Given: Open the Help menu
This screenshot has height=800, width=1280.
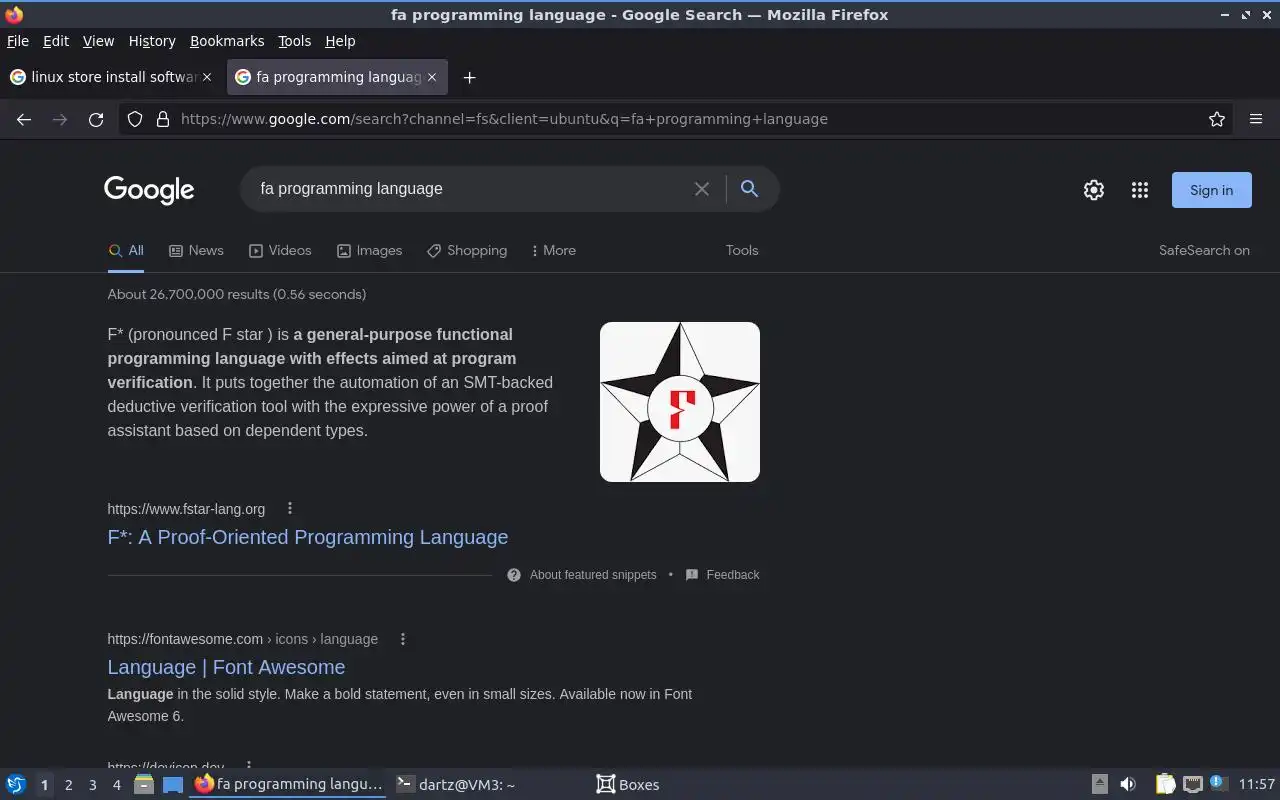Looking at the screenshot, I should pyautogui.click(x=340, y=41).
